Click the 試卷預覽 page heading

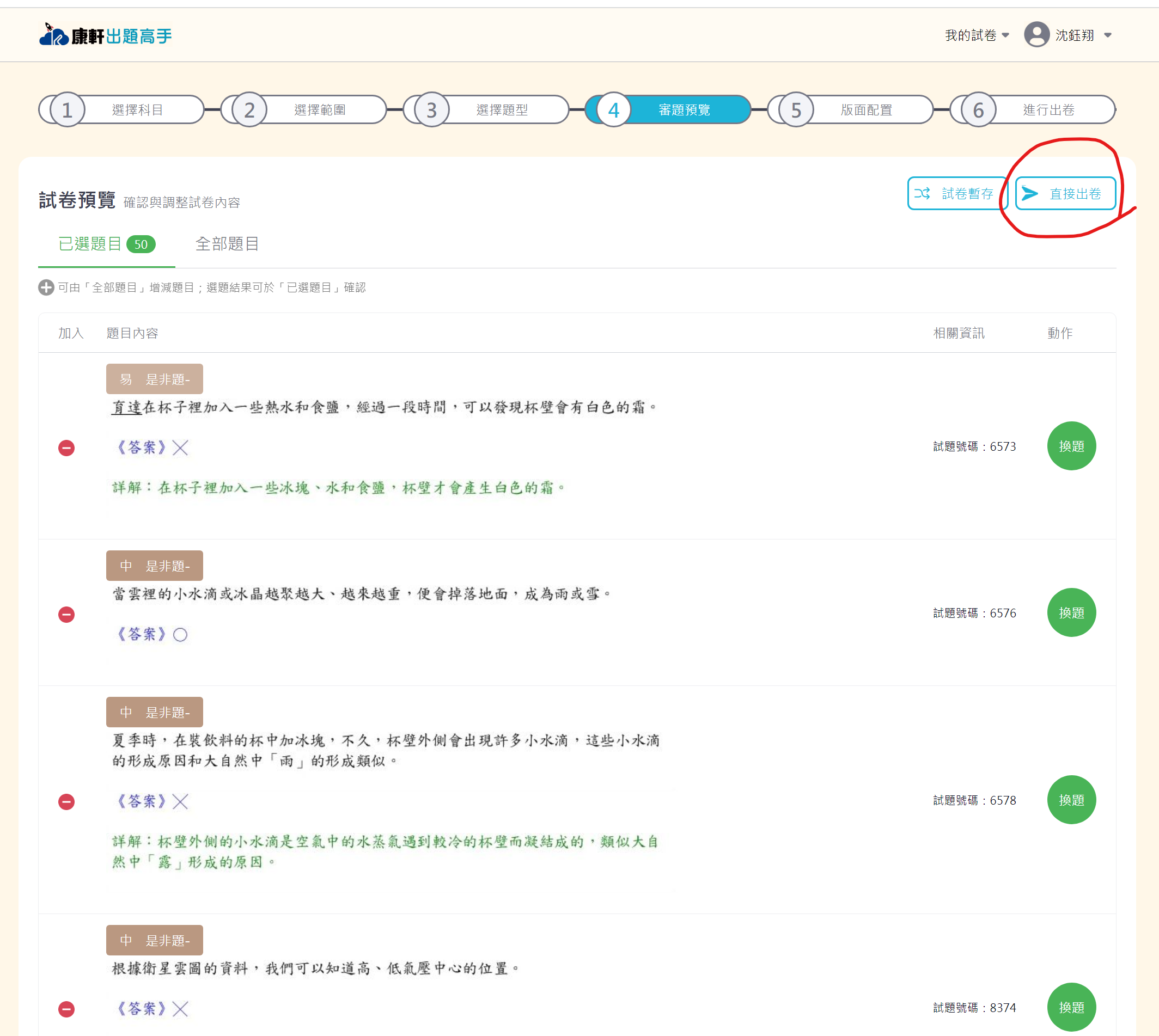click(77, 200)
